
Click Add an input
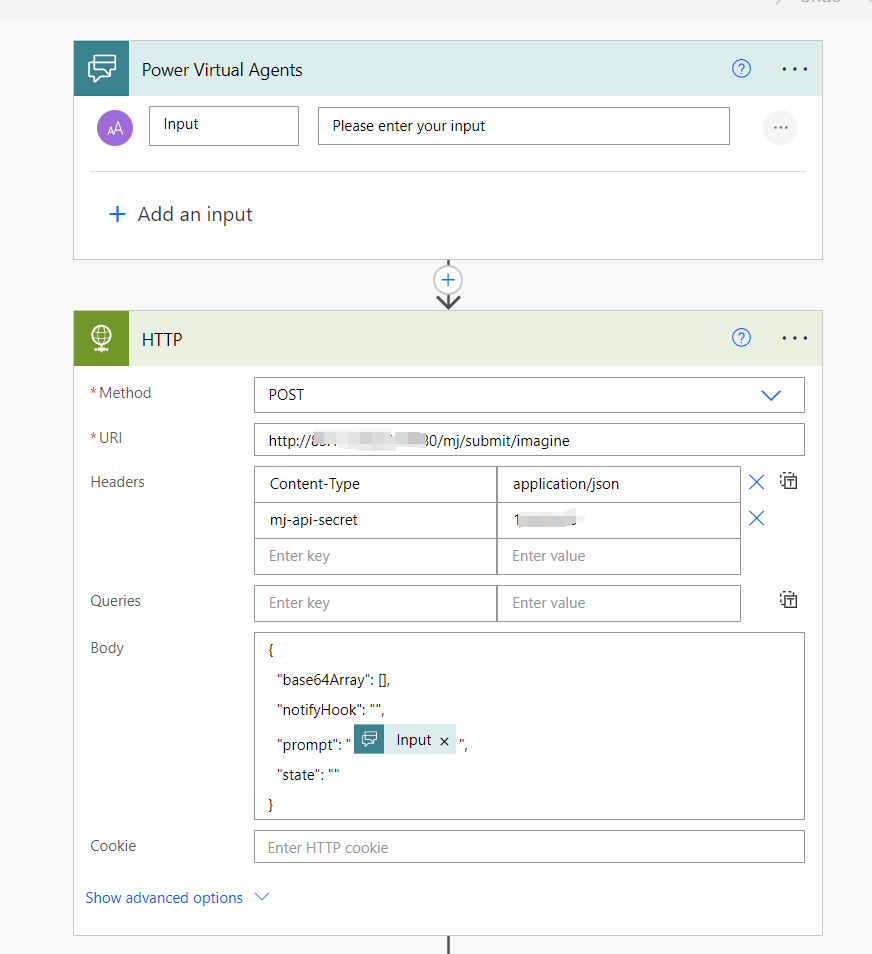coord(195,214)
